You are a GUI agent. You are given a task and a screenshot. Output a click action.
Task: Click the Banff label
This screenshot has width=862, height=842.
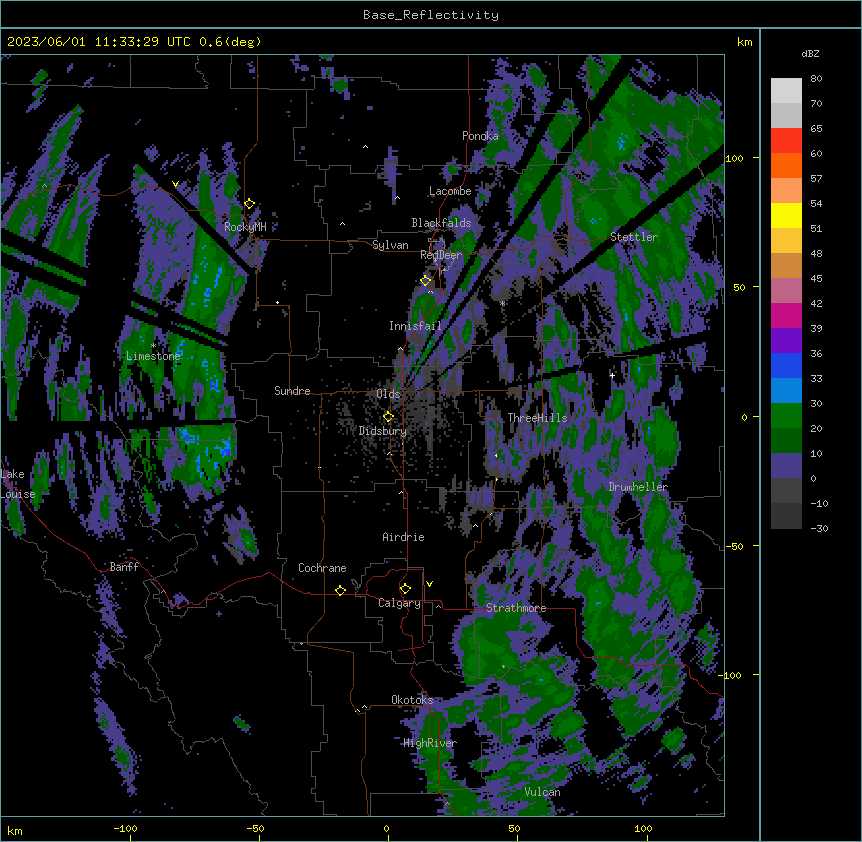(124, 567)
